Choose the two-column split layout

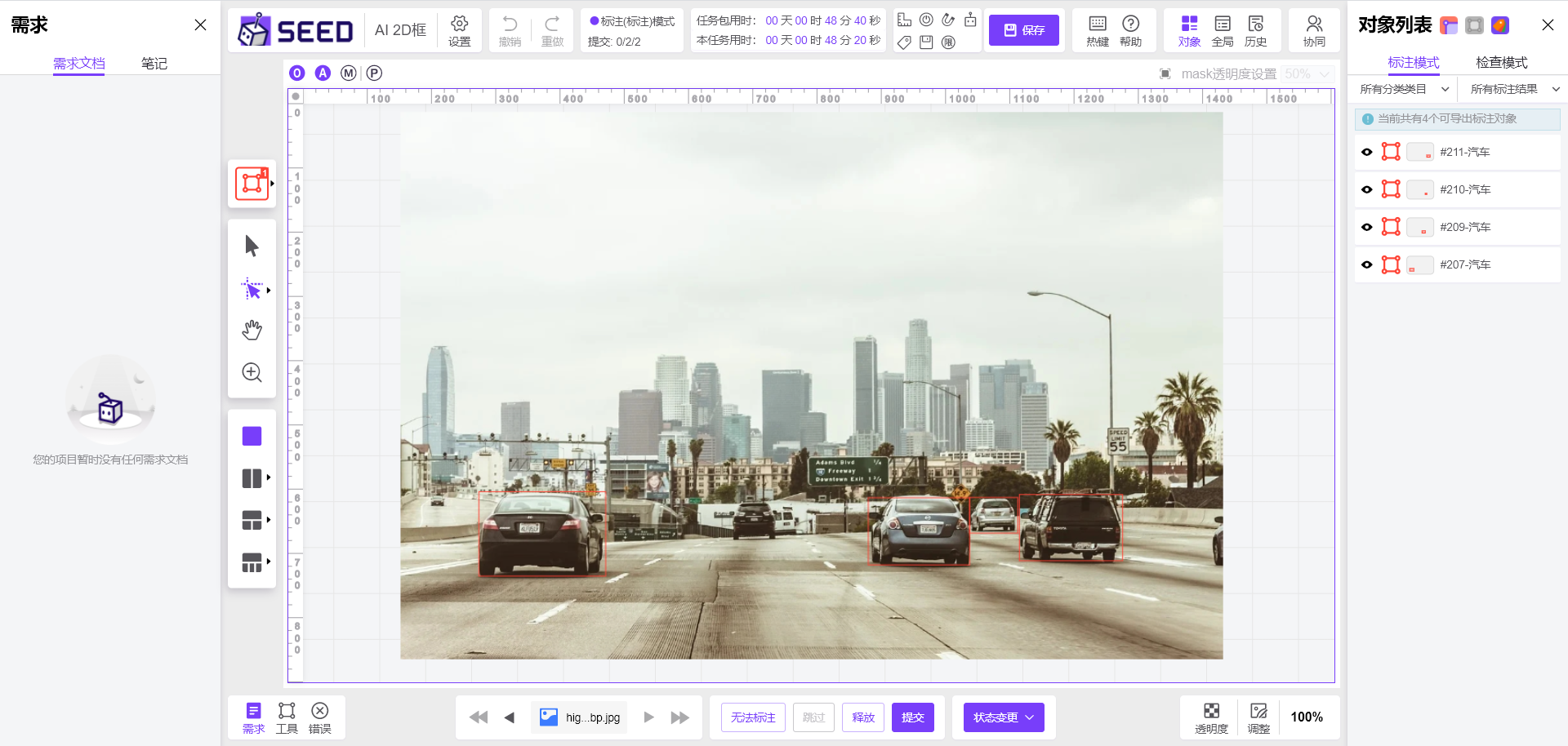[x=252, y=478]
